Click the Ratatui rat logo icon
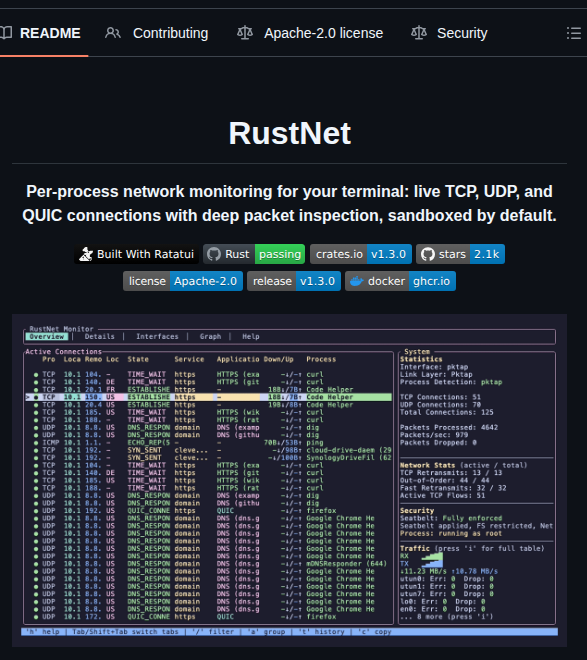Image resolution: width=587 pixels, height=660 pixels. [86, 254]
